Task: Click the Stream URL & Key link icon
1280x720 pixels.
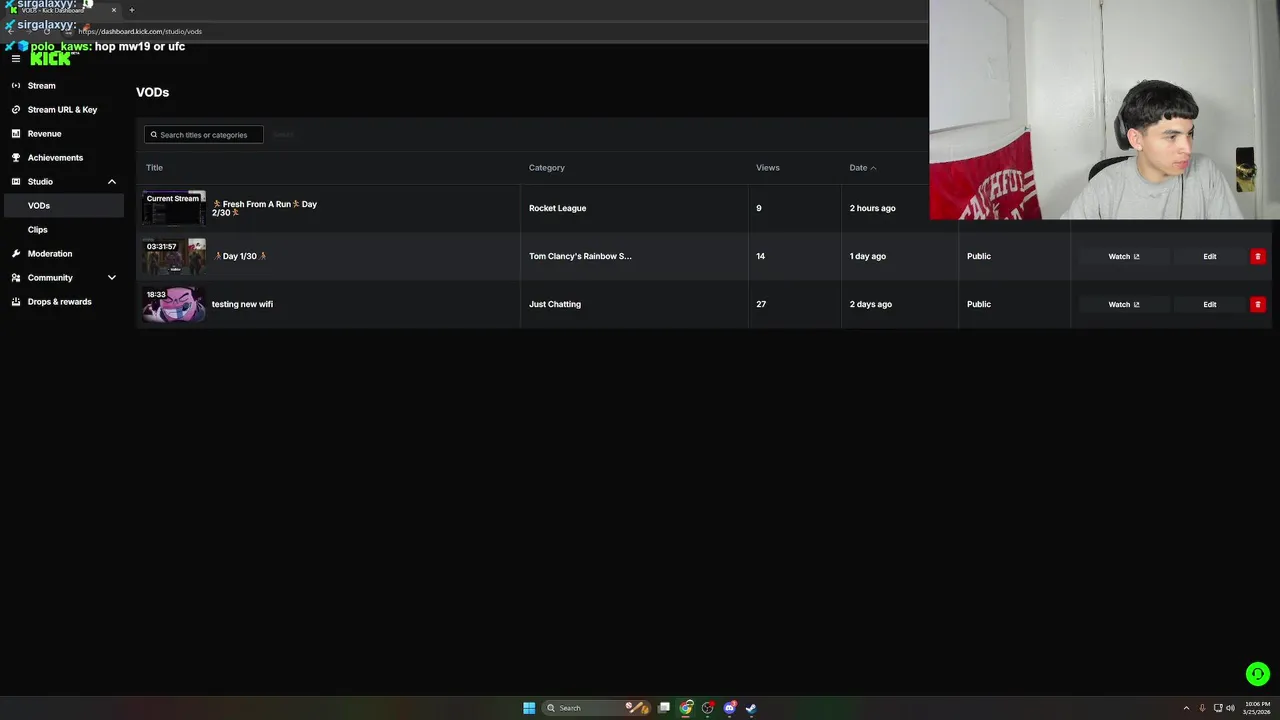Action: tap(16, 110)
